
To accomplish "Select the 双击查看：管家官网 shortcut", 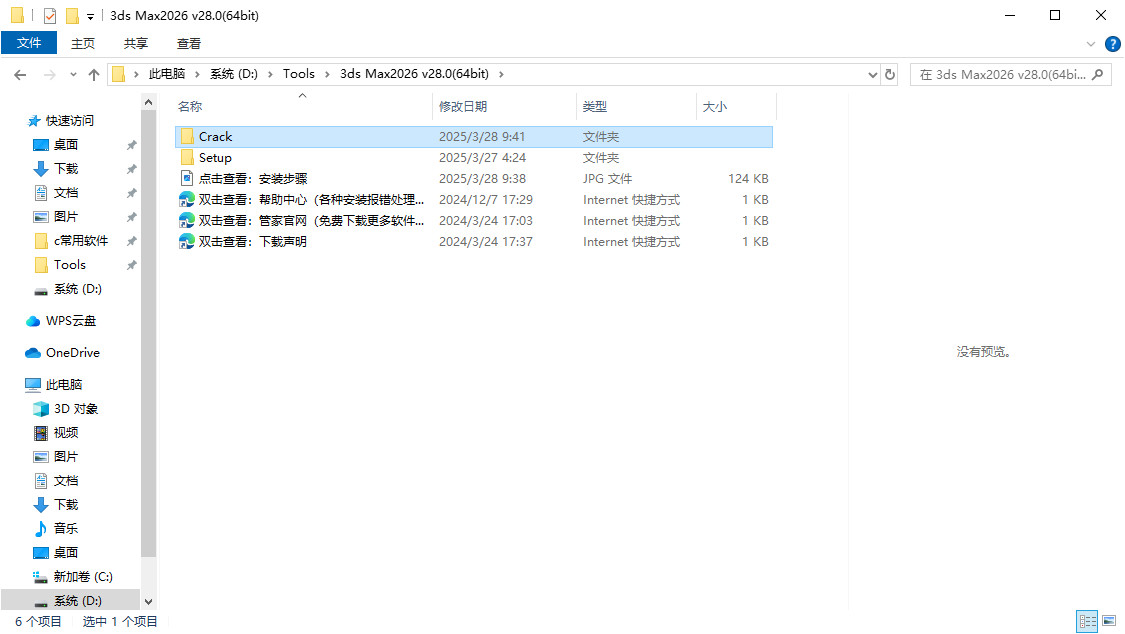I will (474, 221).
